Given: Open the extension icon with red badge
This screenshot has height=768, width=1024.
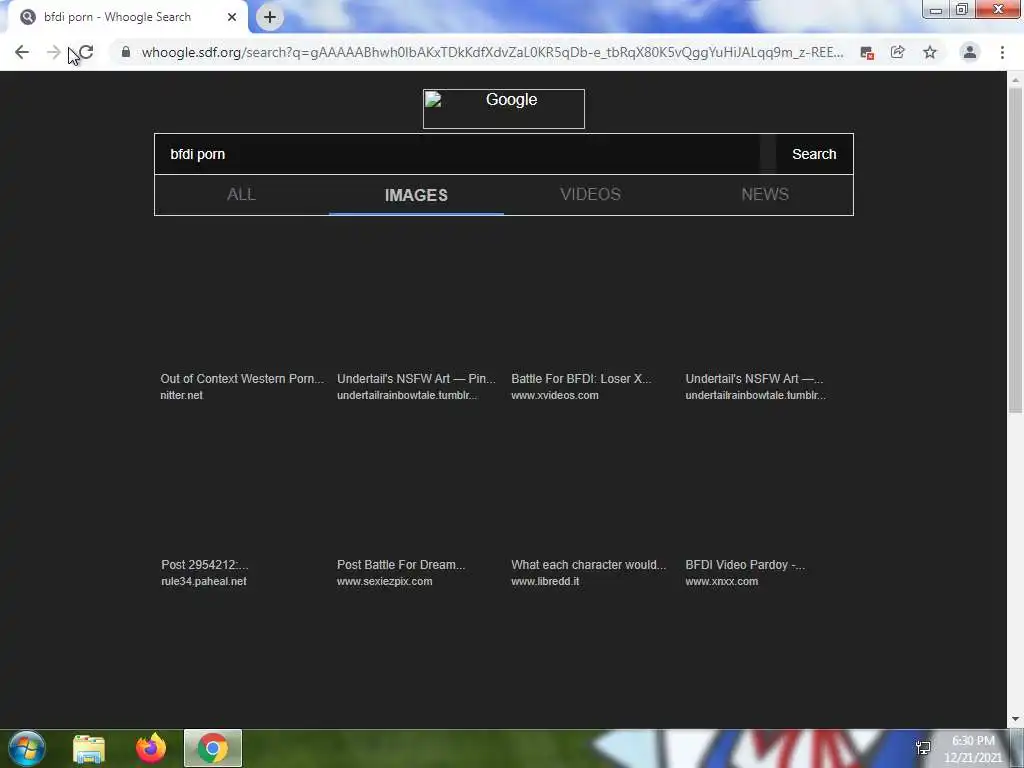Looking at the screenshot, I should coord(867,53).
